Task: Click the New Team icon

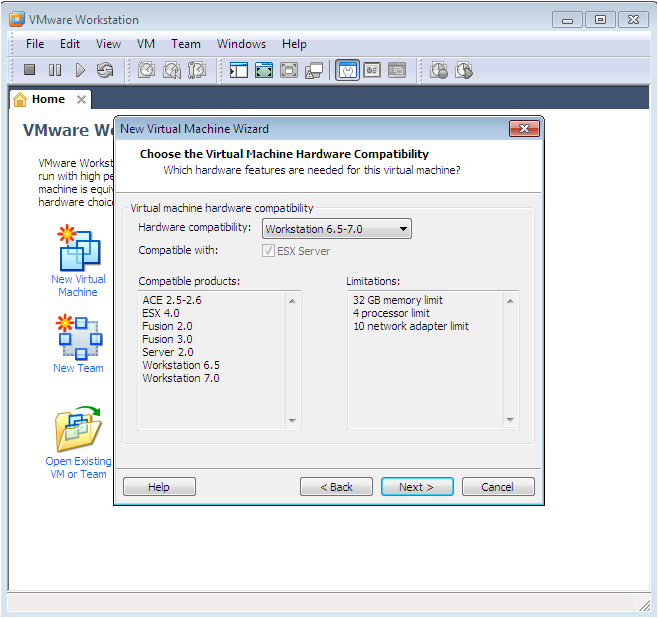Action: [79, 338]
